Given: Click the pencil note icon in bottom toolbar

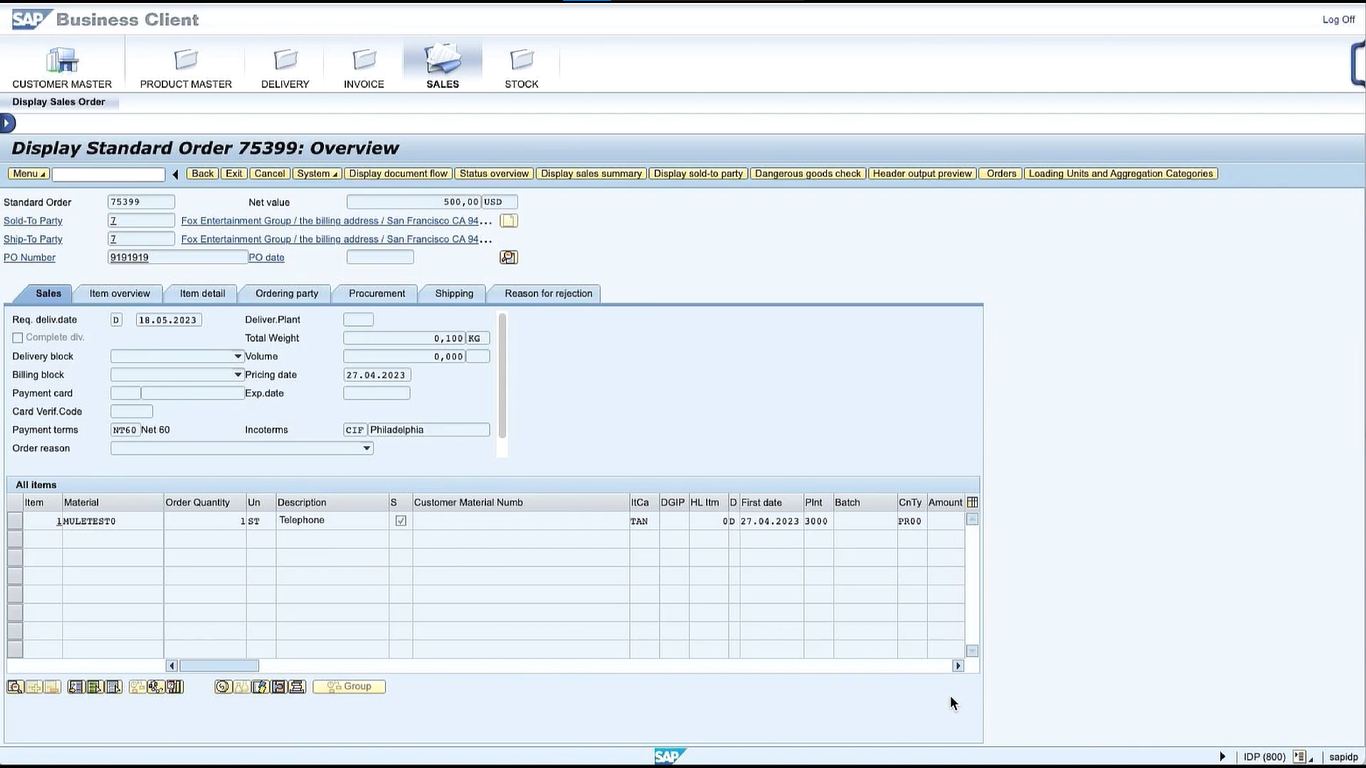Looking at the screenshot, I should [x=261, y=687].
